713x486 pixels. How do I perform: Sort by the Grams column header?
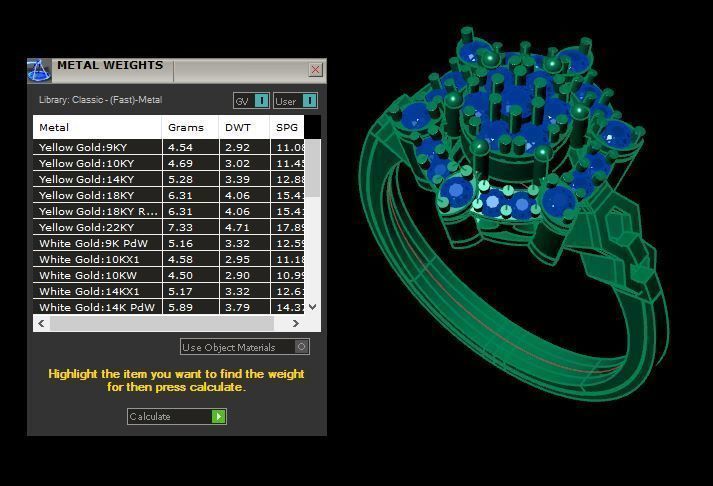click(x=190, y=127)
